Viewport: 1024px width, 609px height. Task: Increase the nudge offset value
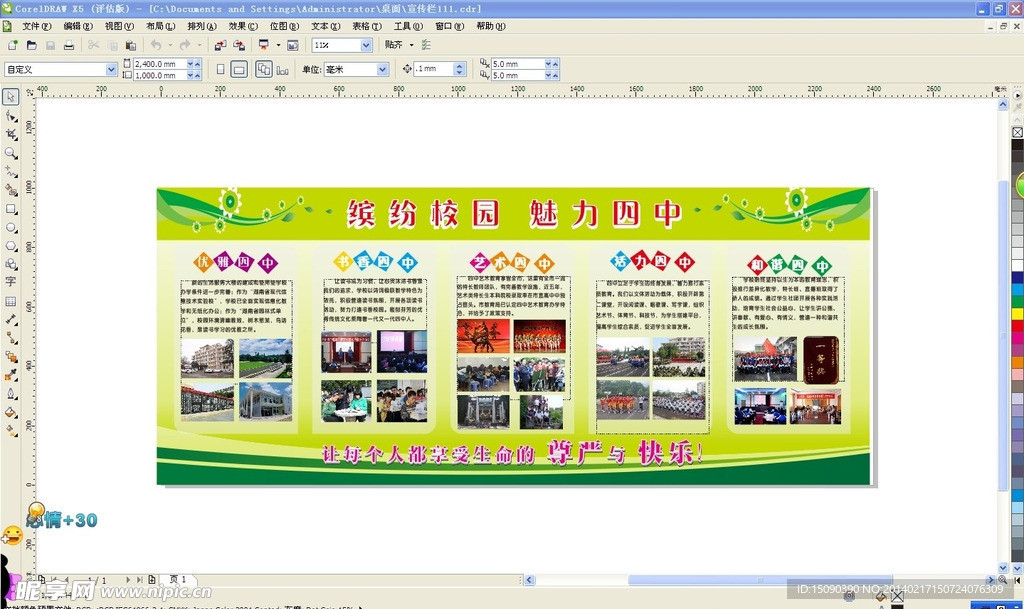click(460, 66)
